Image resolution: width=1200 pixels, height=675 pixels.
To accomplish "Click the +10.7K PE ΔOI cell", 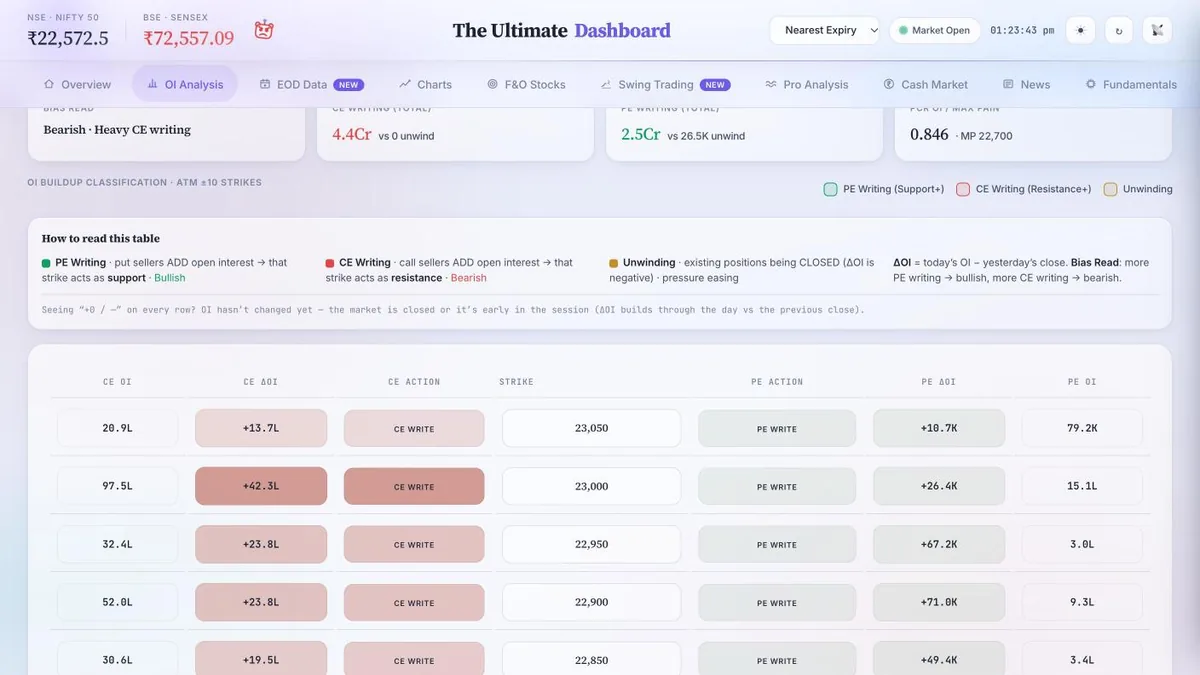I will 939,428.
